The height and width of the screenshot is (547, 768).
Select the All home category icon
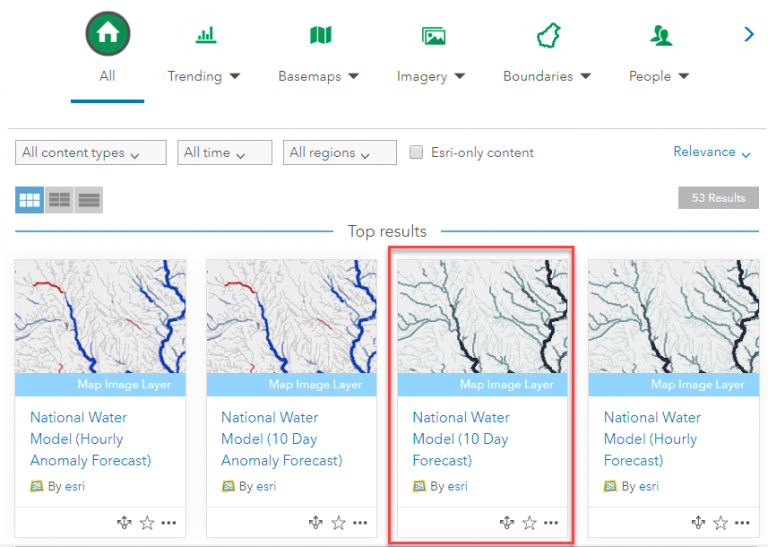(x=108, y=34)
